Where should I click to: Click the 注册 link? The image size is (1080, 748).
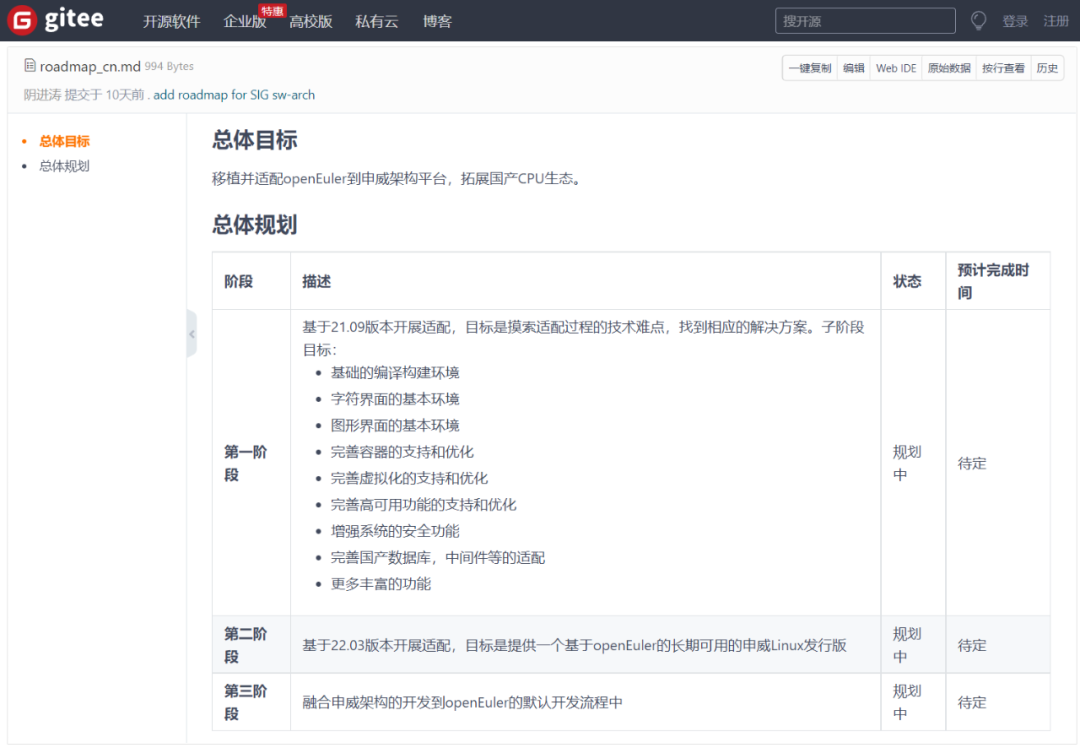1056,21
